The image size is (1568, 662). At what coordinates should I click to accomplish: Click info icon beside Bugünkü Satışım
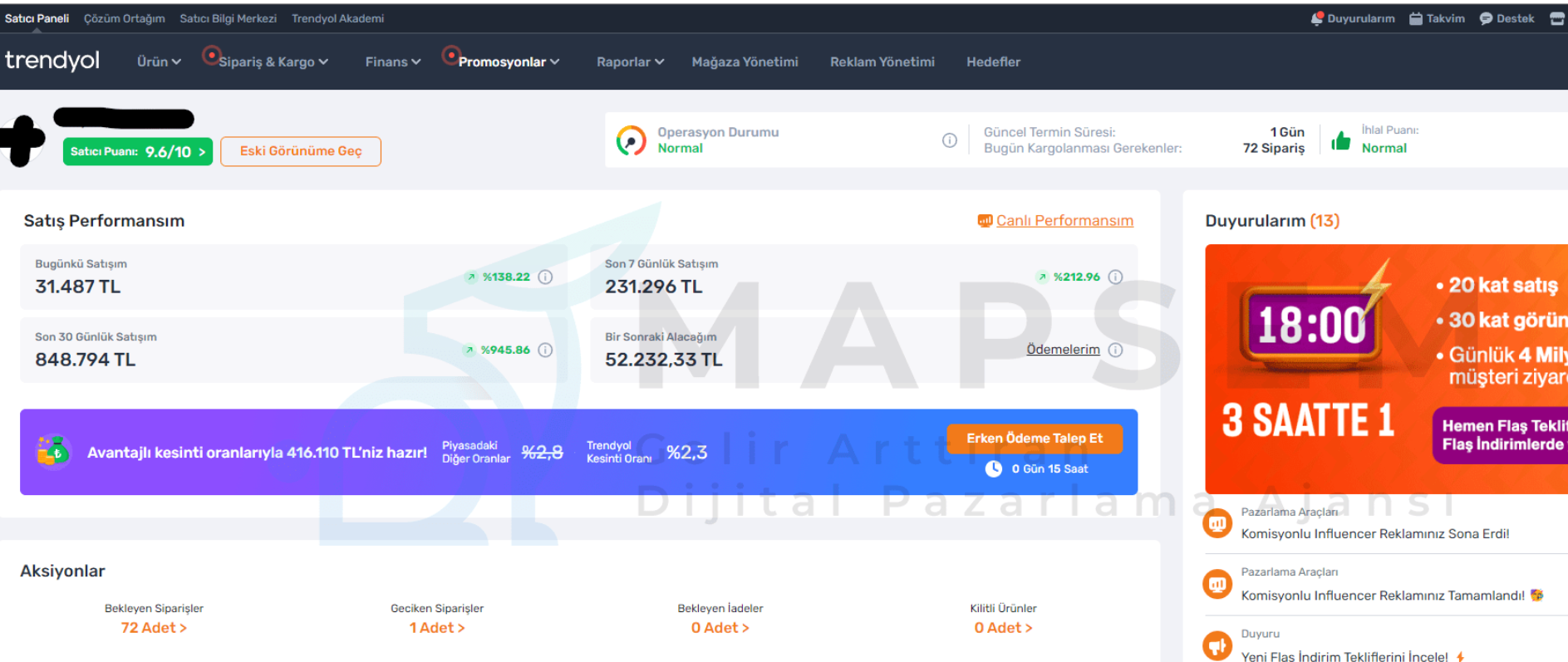(x=545, y=277)
